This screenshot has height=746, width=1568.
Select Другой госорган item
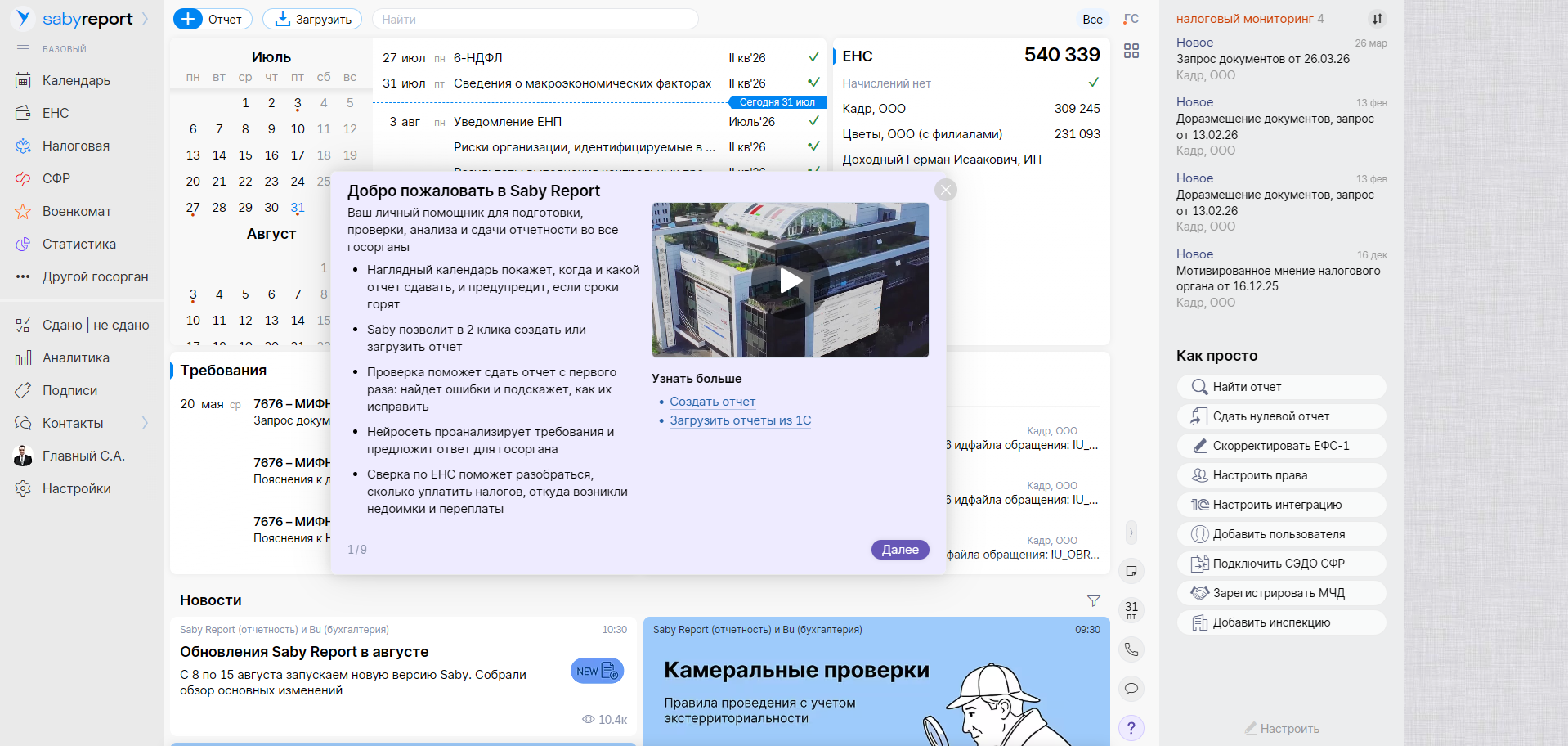pyautogui.click(x=96, y=276)
